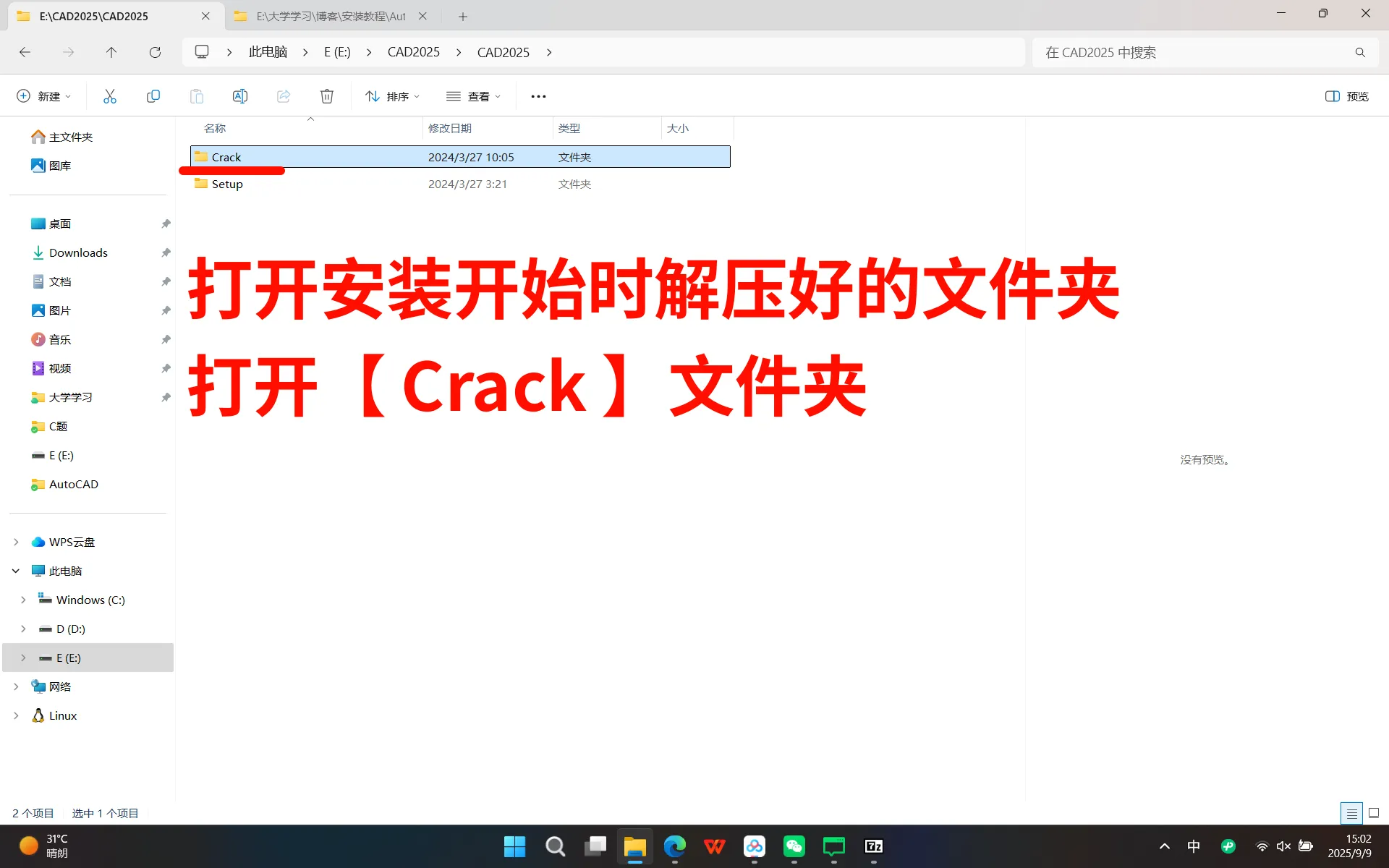This screenshot has width=1389, height=868.
Task: Click the Copy icon in the toolbar
Action: pos(153,95)
